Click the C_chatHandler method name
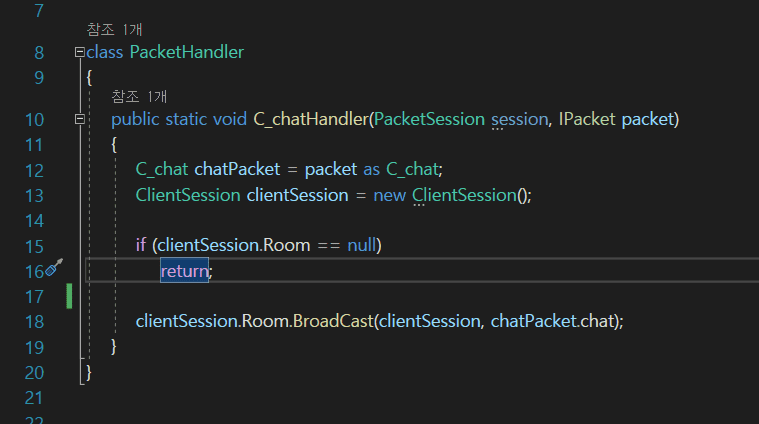The width and height of the screenshot is (759, 424). click(x=311, y=119)
